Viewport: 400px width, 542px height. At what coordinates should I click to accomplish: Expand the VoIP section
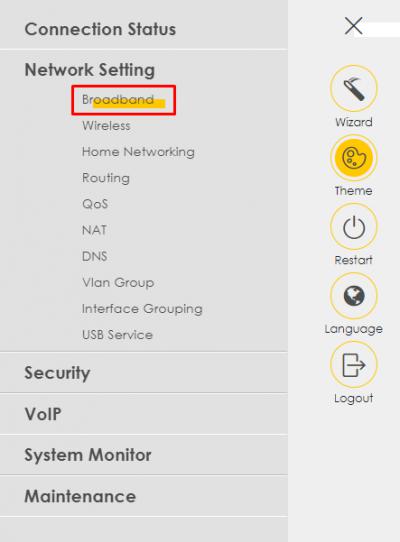[144, 414]
